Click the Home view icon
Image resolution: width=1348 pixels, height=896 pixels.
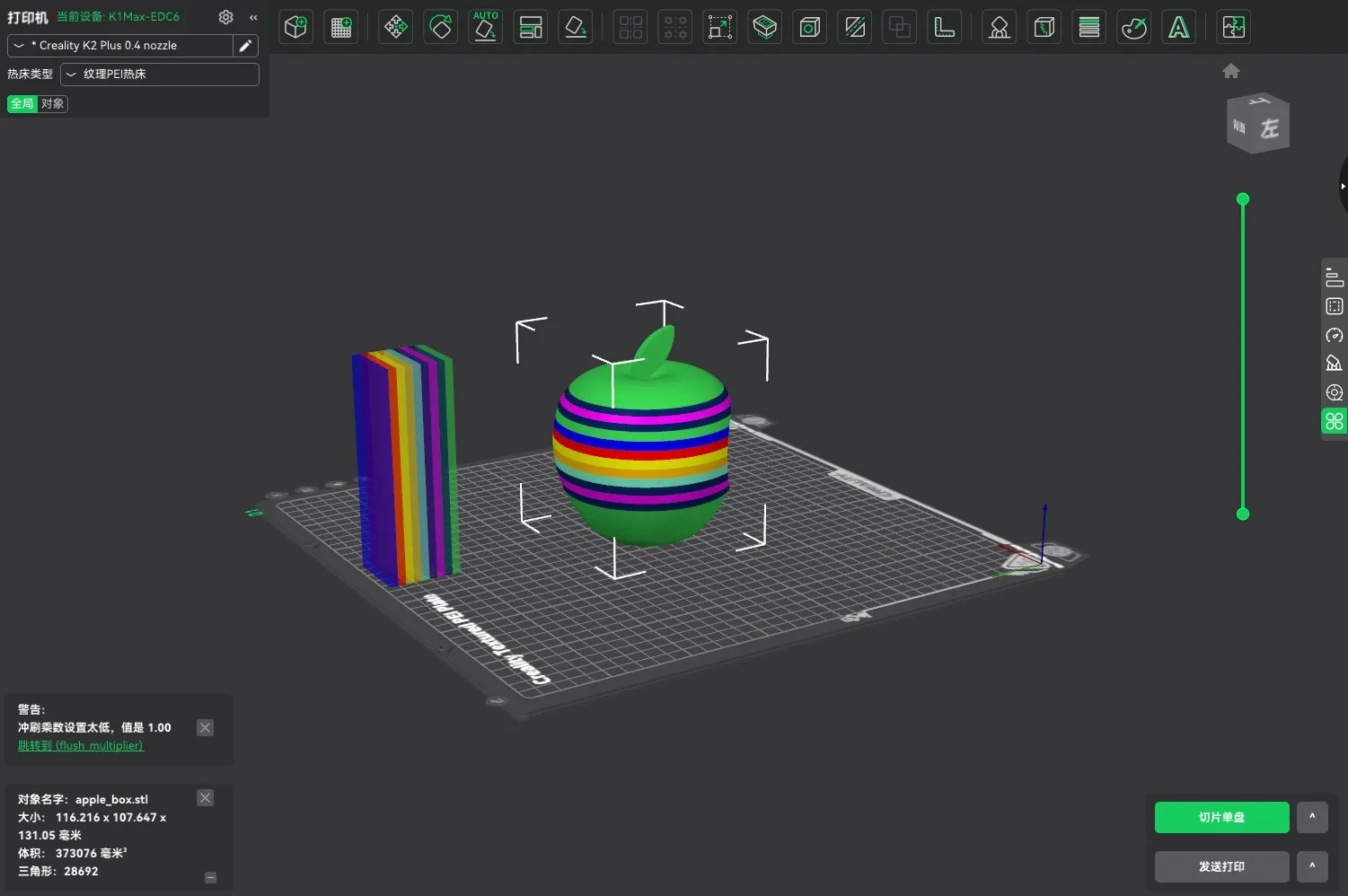coord(1231,71)
